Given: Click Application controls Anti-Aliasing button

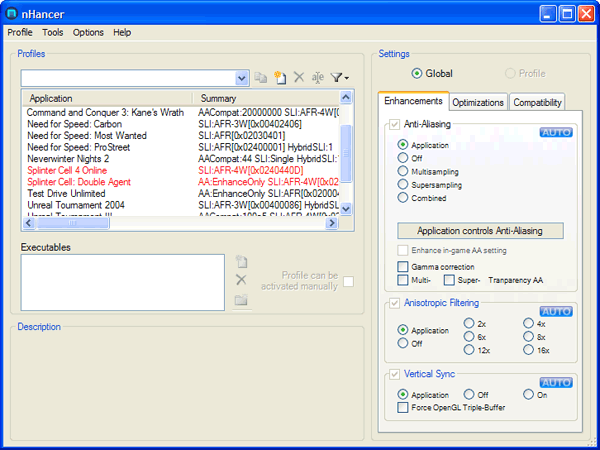Looking at the screenshot, I should coord(480,231).
